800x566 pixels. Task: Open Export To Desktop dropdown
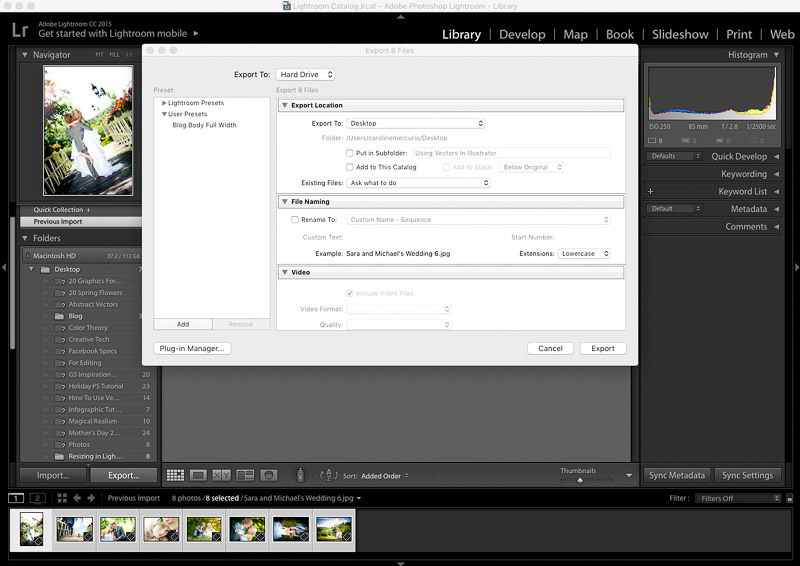point(416,124)
